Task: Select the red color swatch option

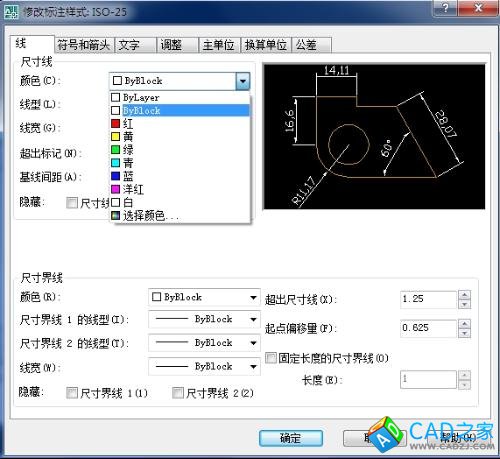Action: [x=180, y=124]
